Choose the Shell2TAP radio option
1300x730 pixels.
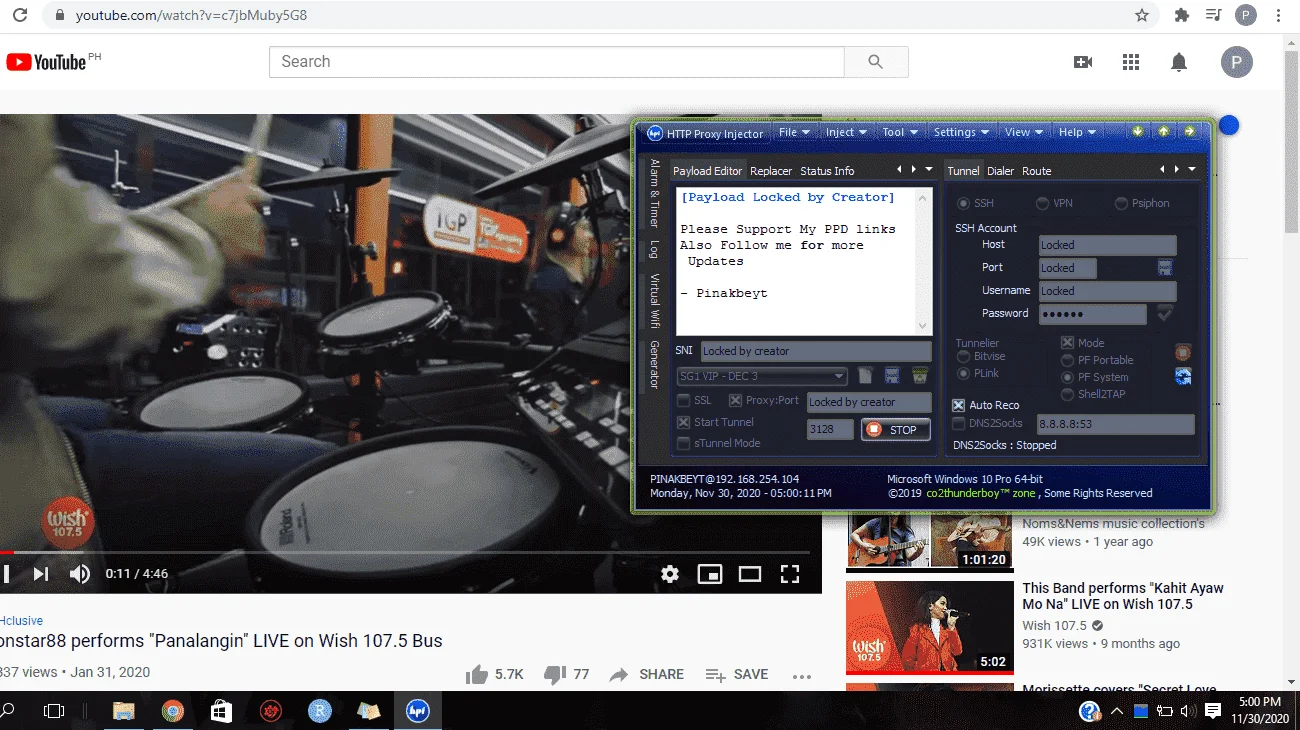[x=1067, y=394]
